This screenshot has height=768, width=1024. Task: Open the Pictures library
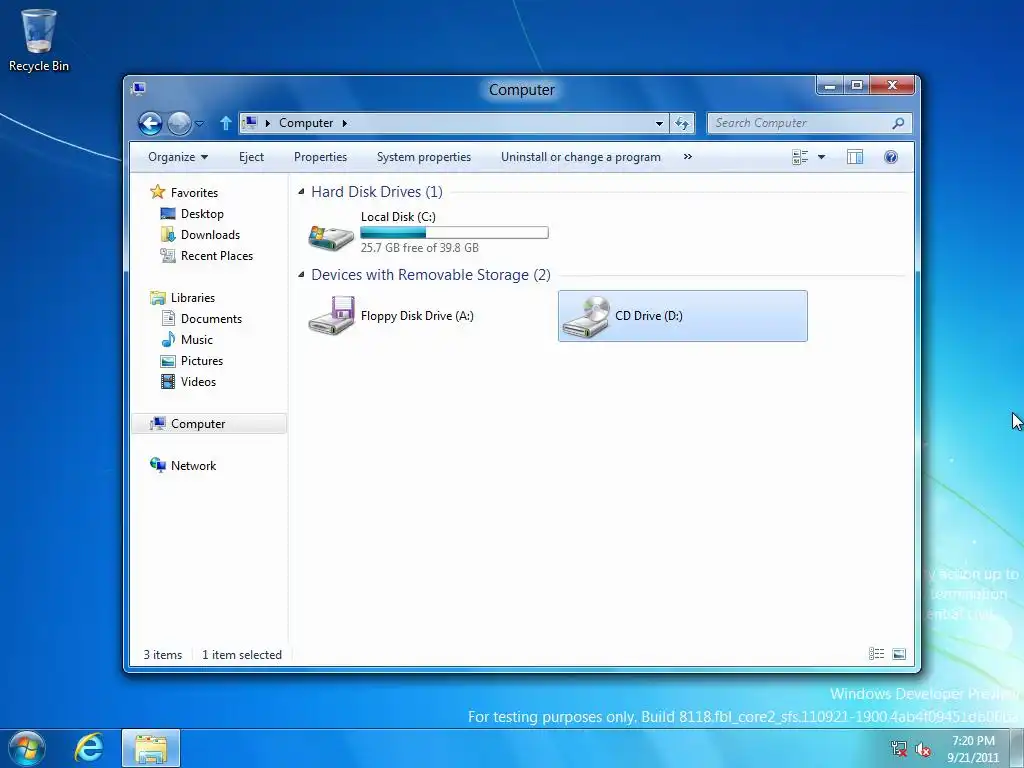pos(202,360)
